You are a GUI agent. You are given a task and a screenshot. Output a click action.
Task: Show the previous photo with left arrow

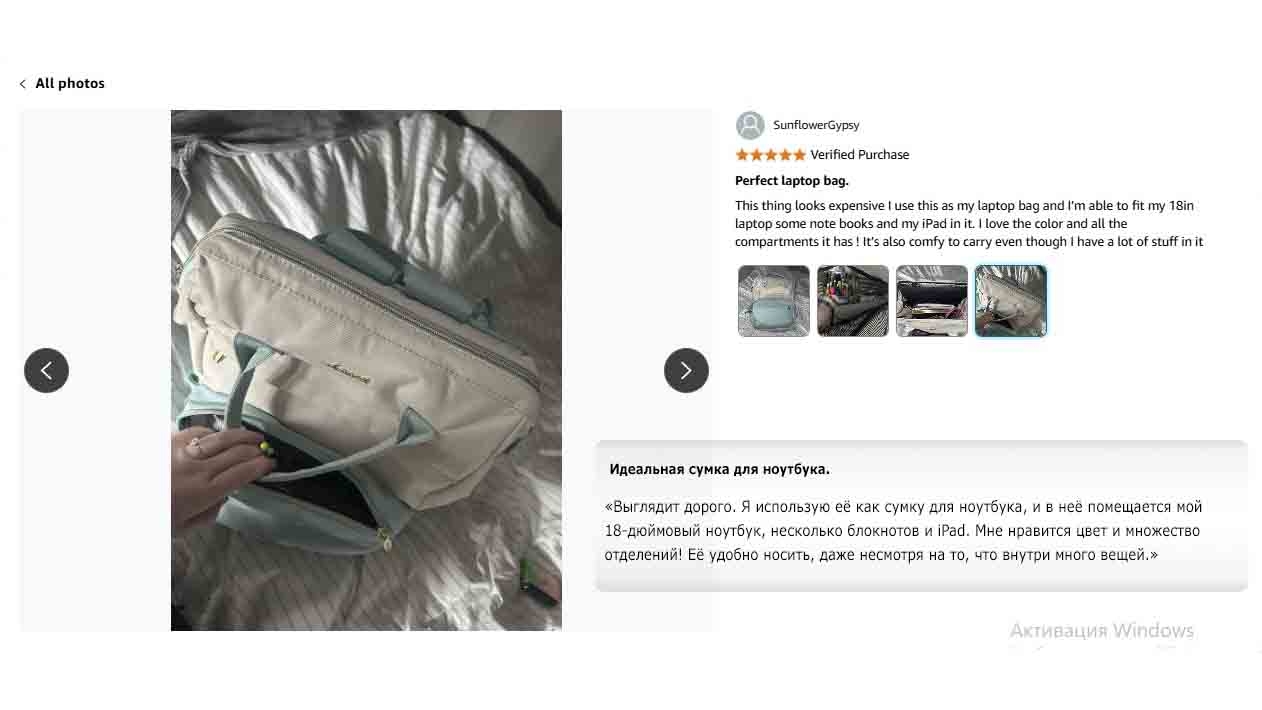click(x=46, y=370)
